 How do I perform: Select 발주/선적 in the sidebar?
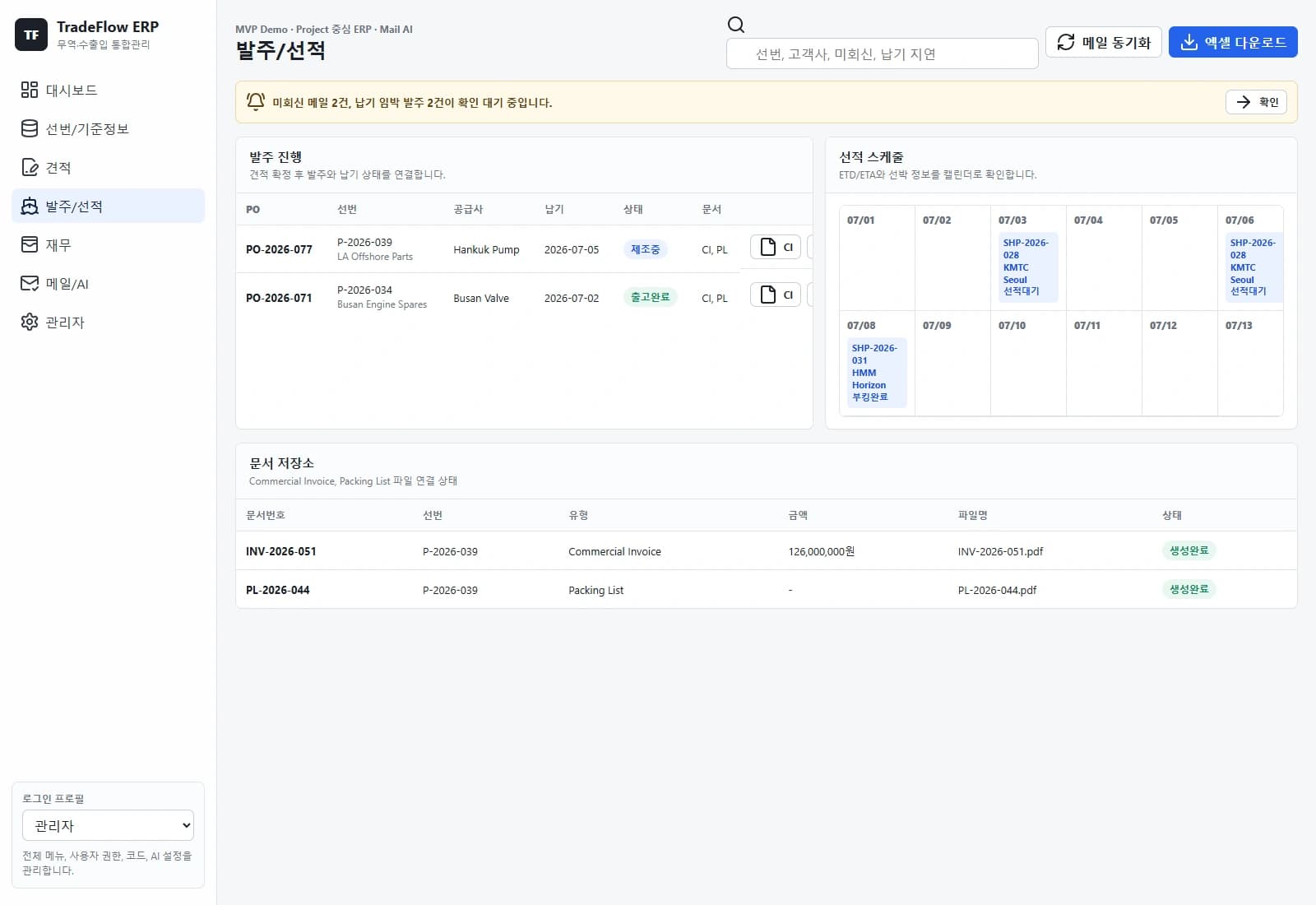(x=108, y=206)
